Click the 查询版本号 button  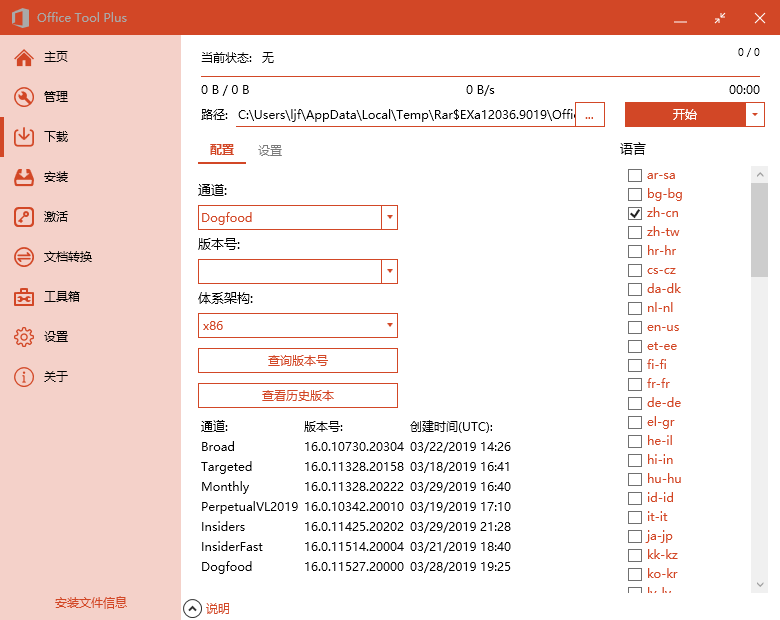tap(298, 360)
